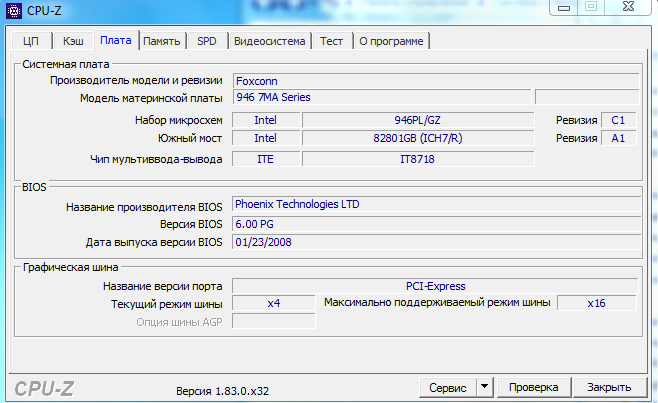This screenshot has width=658, height=403.
Task: Click the IT8718 chip value
Action: pyautogui.click(x=418, y=159)
